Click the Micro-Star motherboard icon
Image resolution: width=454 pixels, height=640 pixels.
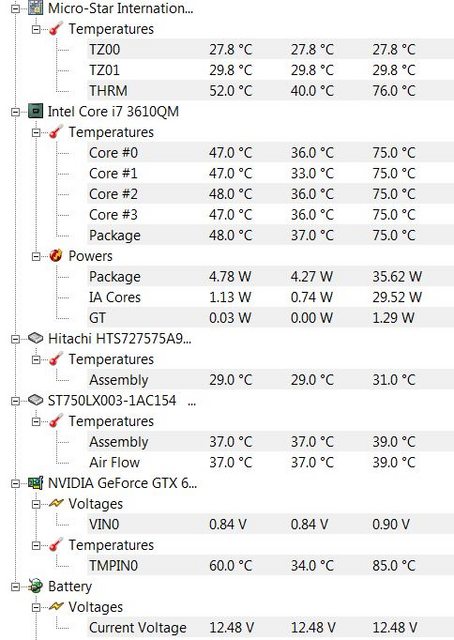click(x=36, y=7)
